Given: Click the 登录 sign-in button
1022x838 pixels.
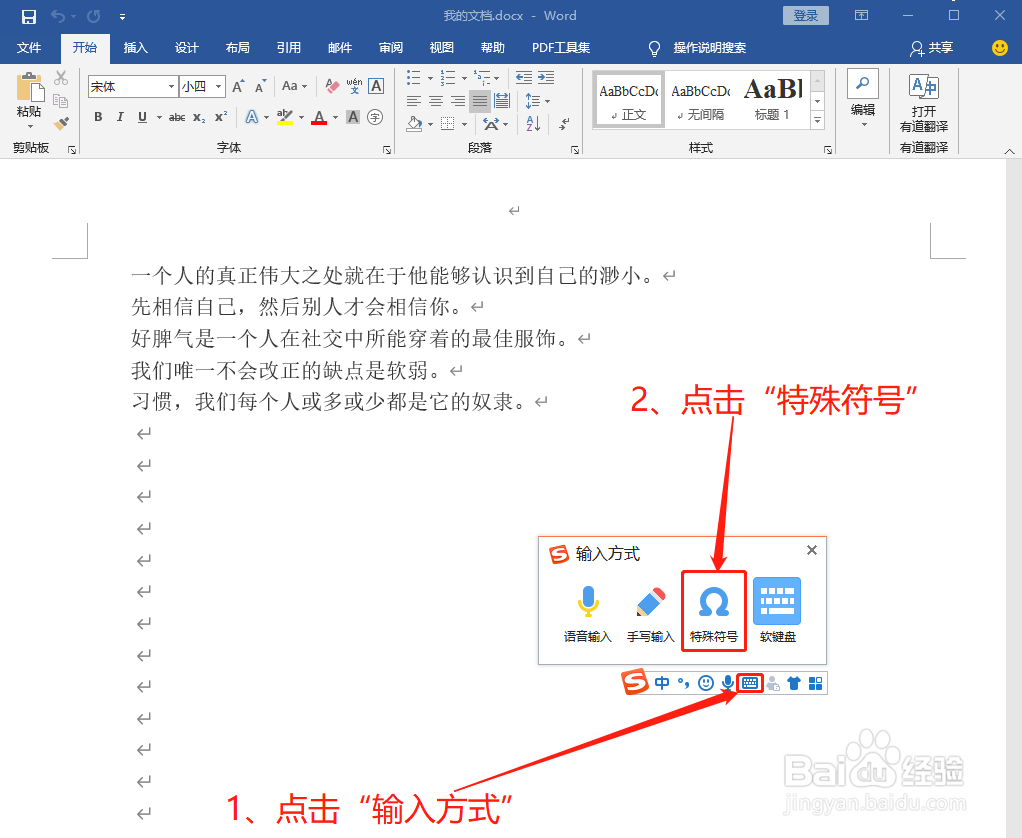Looking at the screenshot, I should pyautogui.click(x=806, y=16).
